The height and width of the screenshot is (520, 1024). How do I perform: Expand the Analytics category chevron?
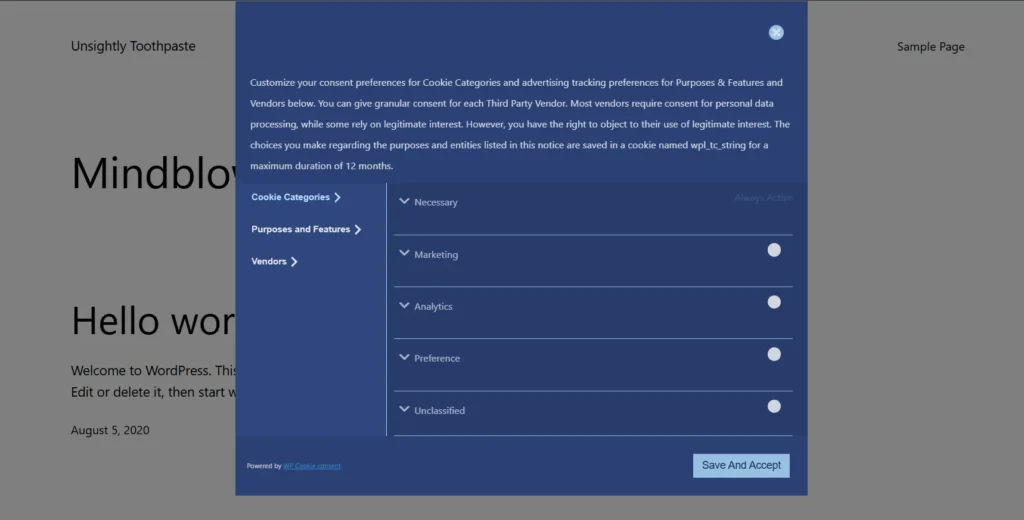tap(405, 305)
